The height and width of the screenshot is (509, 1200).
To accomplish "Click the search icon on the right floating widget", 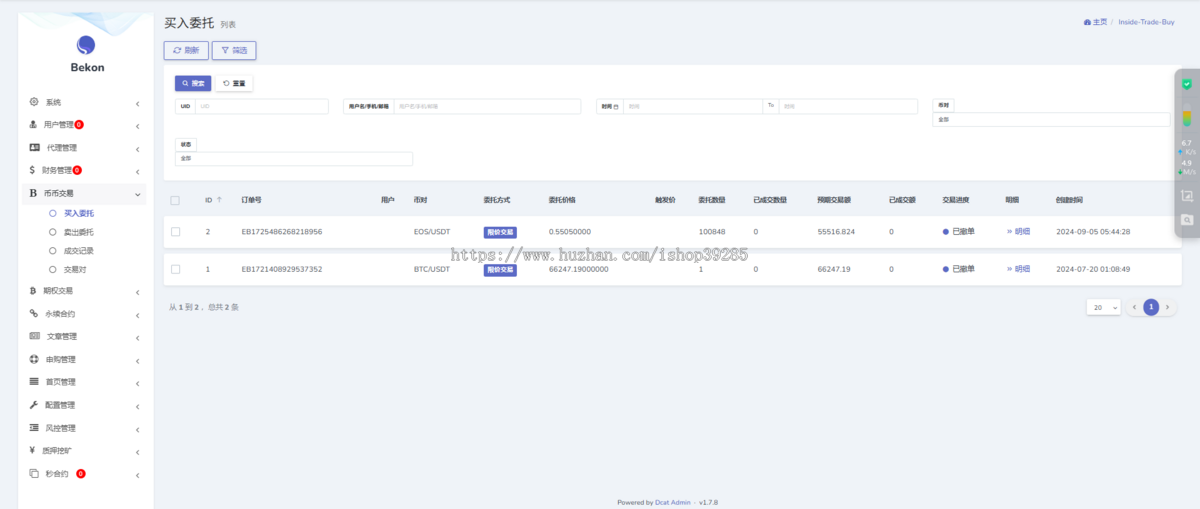I will 1187,219.
